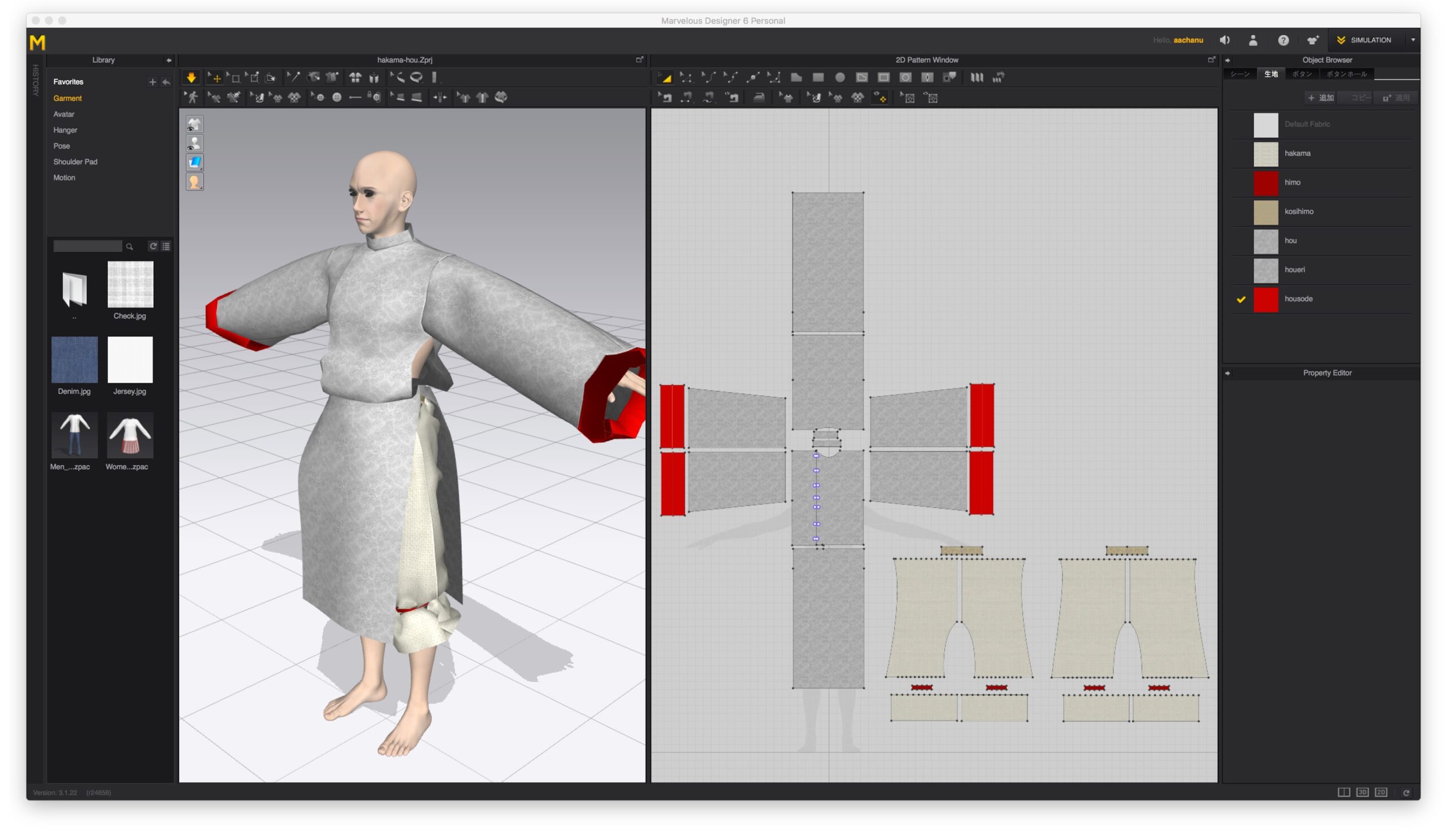Toggle the housode fabric checkmark

[1241, 300]
